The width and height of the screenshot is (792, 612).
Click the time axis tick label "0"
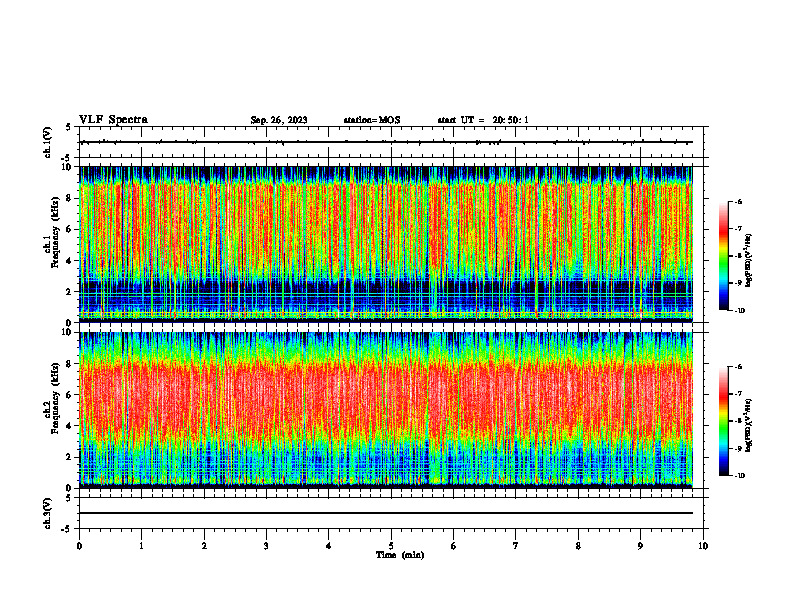[x=79, y=546]
